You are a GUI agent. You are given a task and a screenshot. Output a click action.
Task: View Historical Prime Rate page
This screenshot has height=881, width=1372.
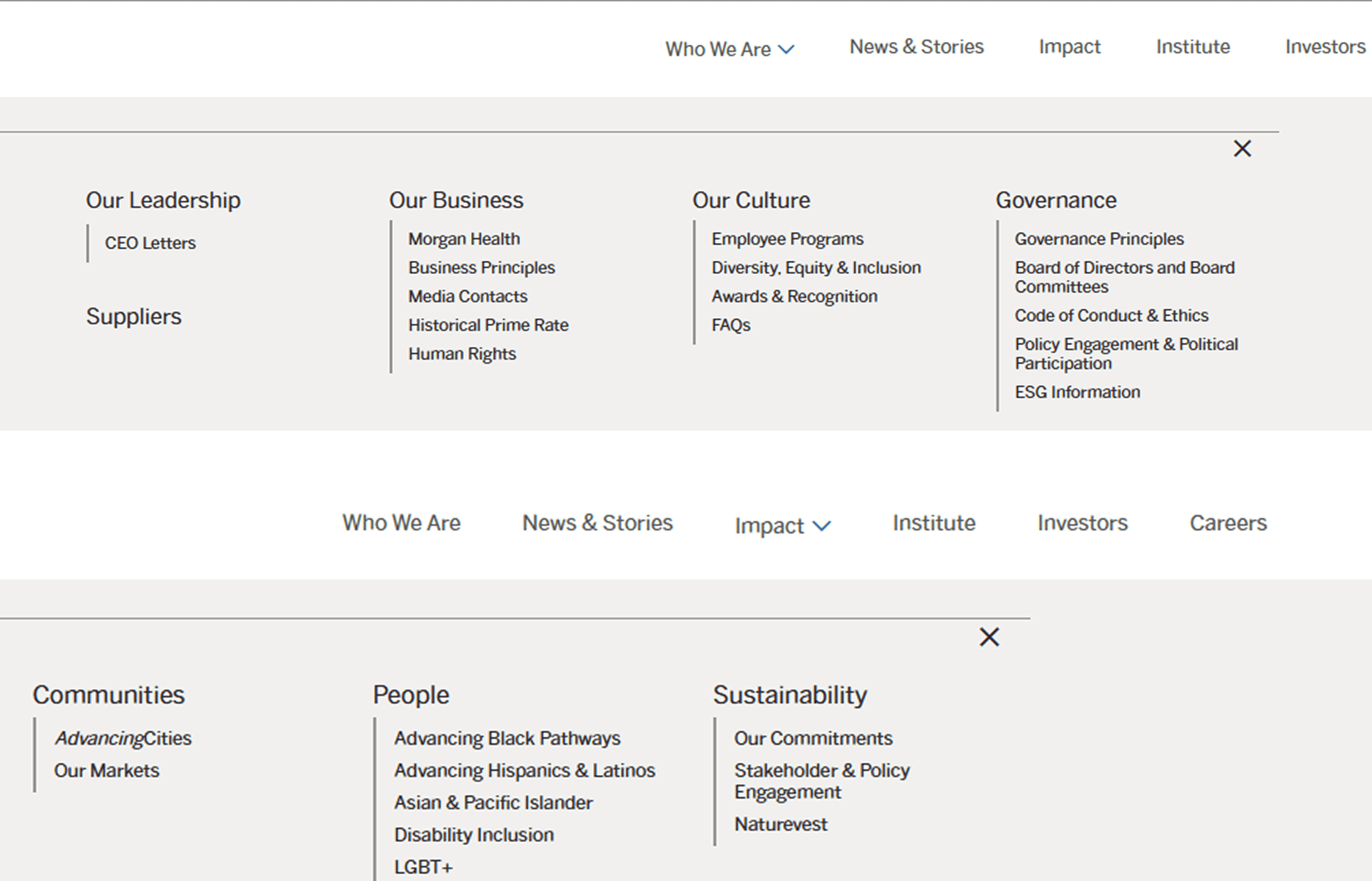point(488,325)
